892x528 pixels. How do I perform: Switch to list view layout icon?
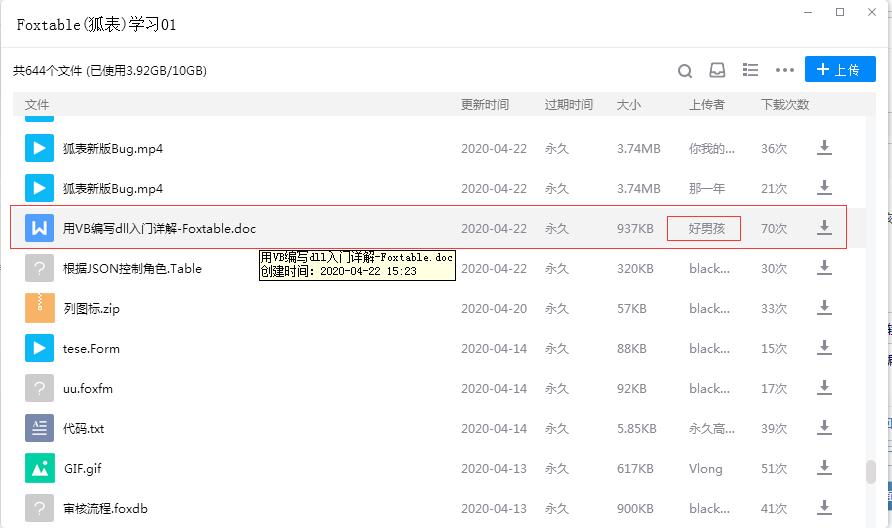point(750,70)
